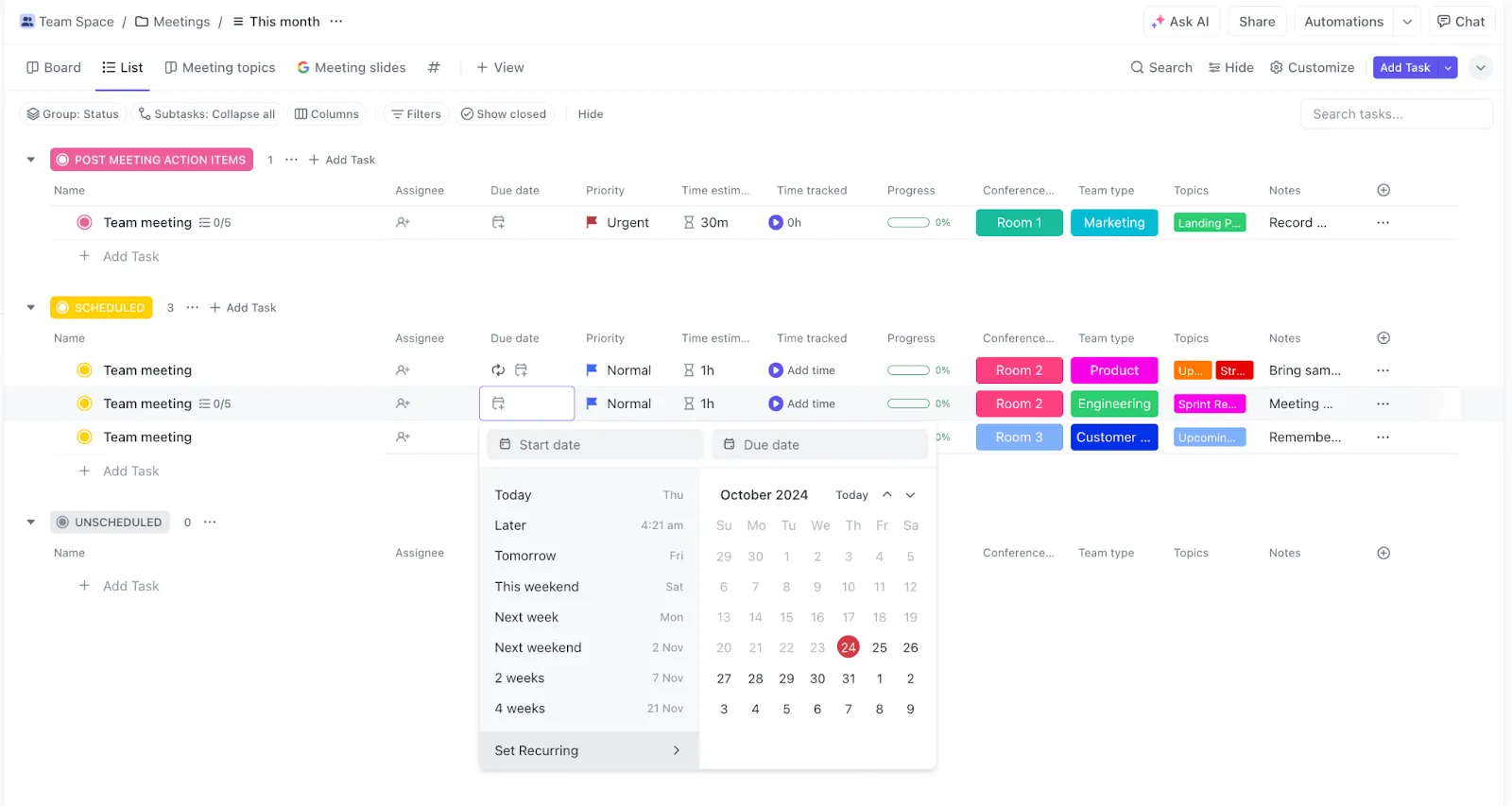Add column via plus icon in Scheduled group
Viewport: 1512px width, 806px height.
coord(1383,338)
